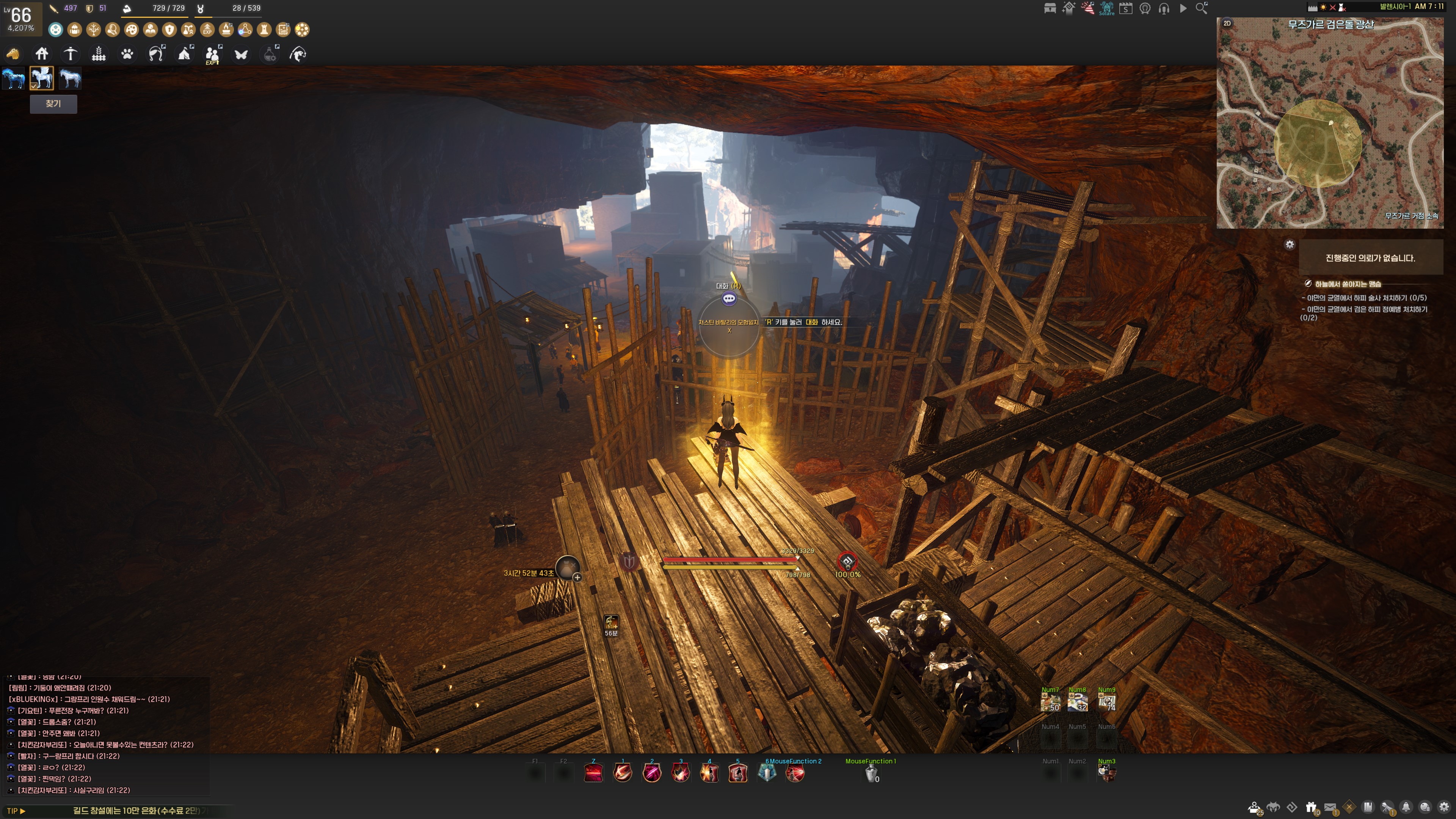Image resolution: width=1456 pixels, height=819 pixels.
Task: Click the backpack buff icon
Action: click(75, 30)
